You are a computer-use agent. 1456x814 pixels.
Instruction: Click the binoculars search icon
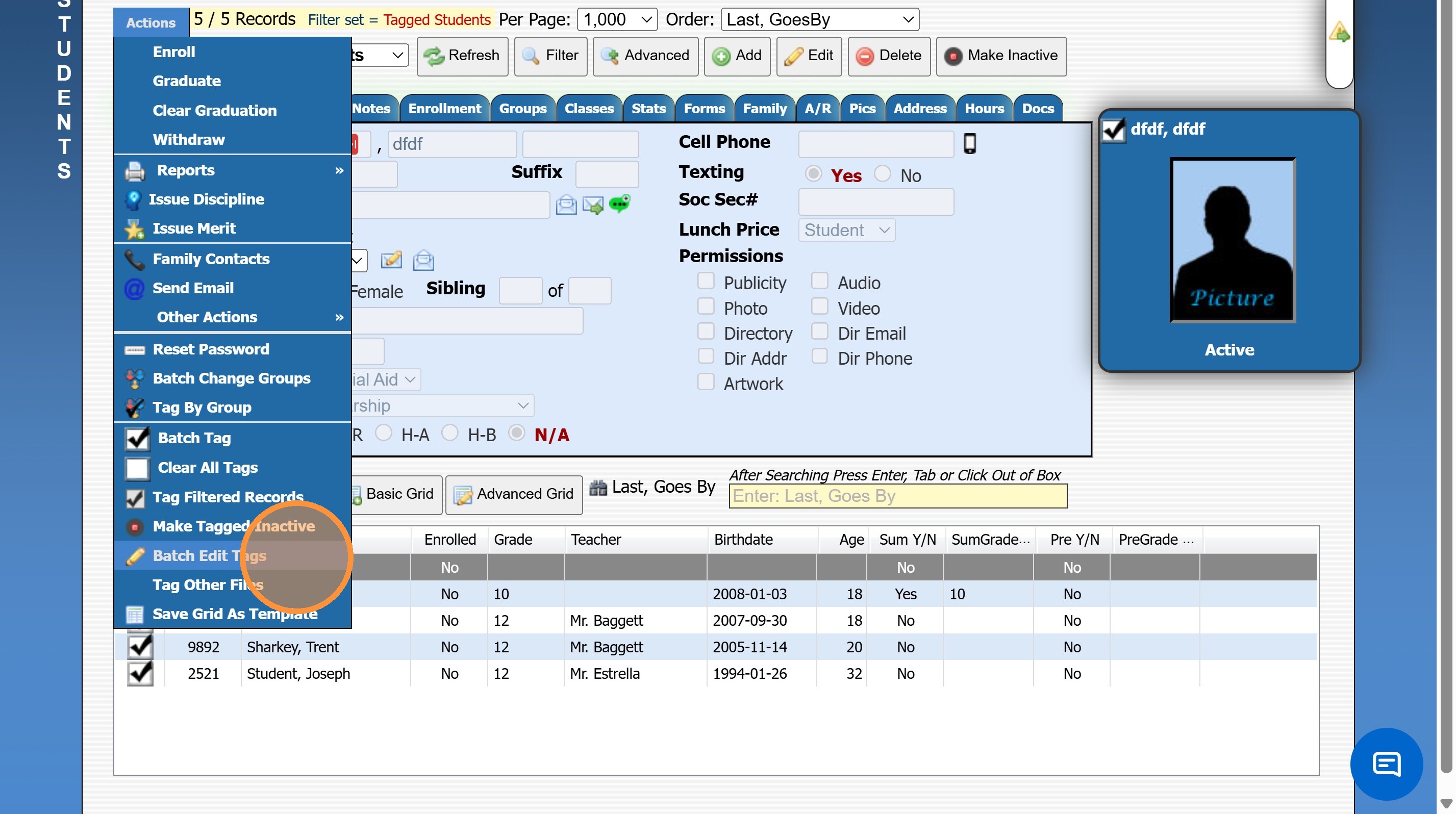pos(598,487)
